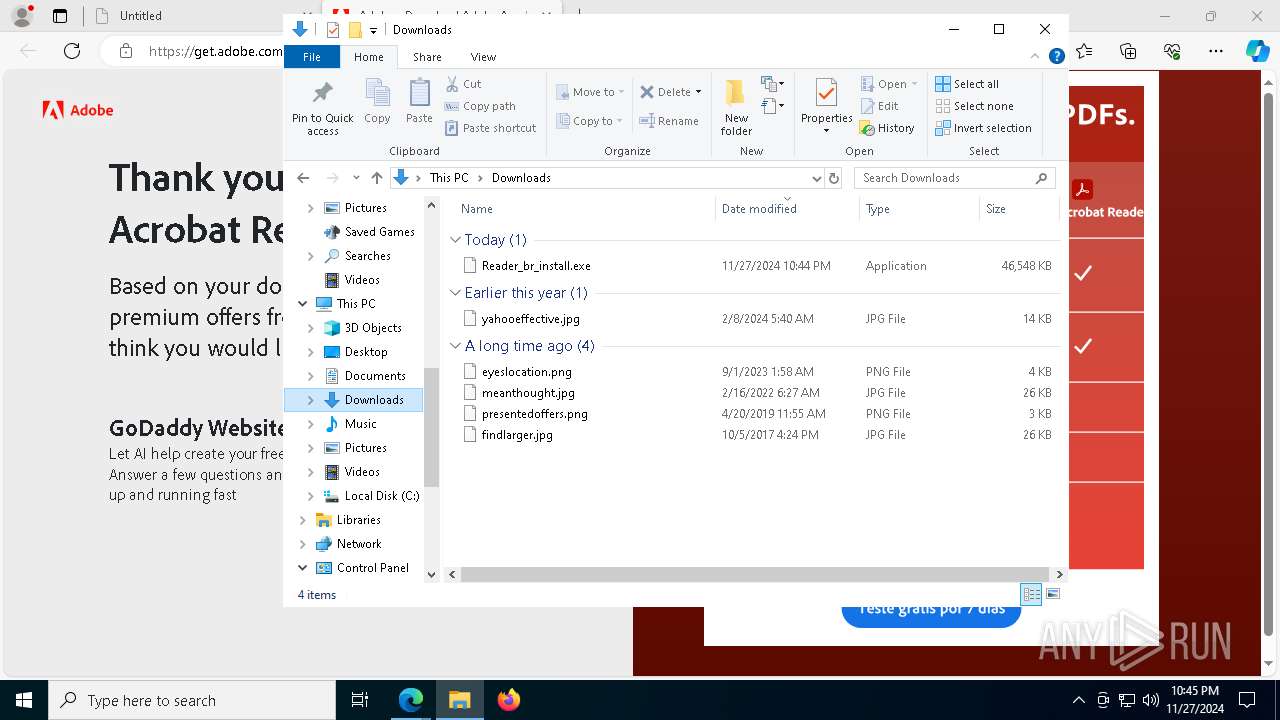Select the Home ribbon tab
1280x720 pixels.
[x=368, y=57]
